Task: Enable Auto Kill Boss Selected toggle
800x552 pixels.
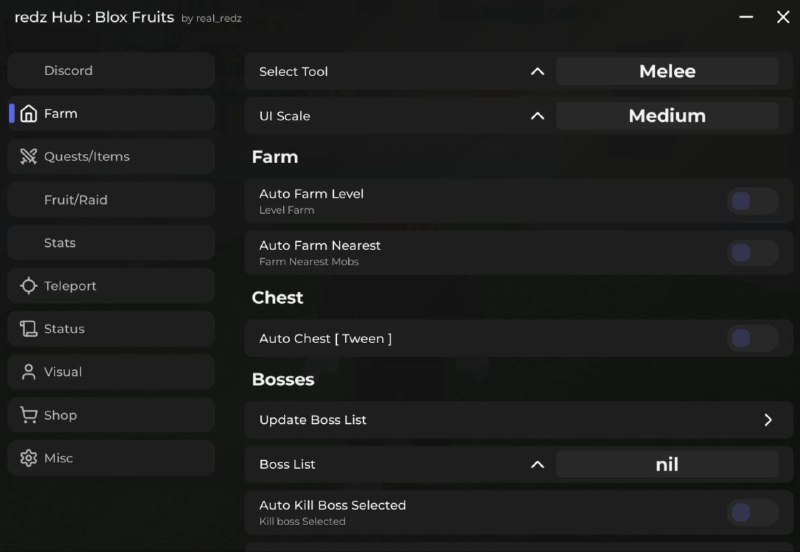Action: [752, 513]
